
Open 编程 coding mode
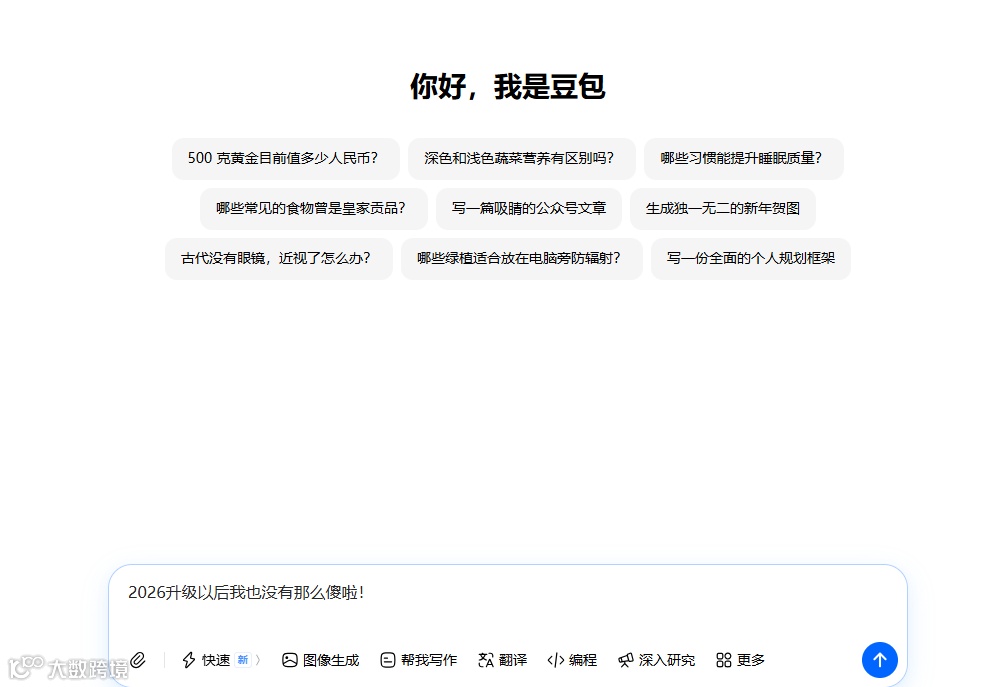tap(572, 660)
